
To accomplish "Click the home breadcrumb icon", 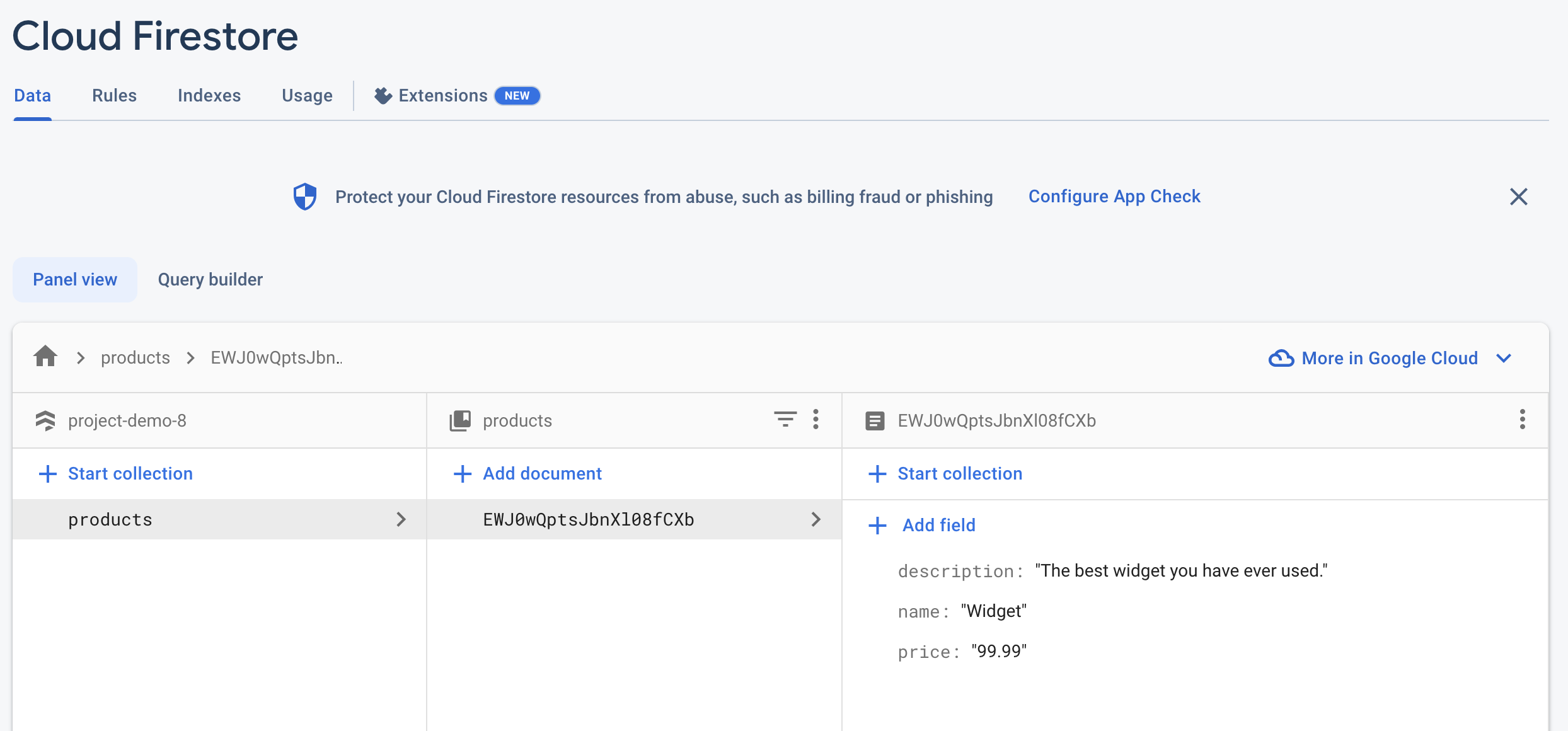I will 45,357.
